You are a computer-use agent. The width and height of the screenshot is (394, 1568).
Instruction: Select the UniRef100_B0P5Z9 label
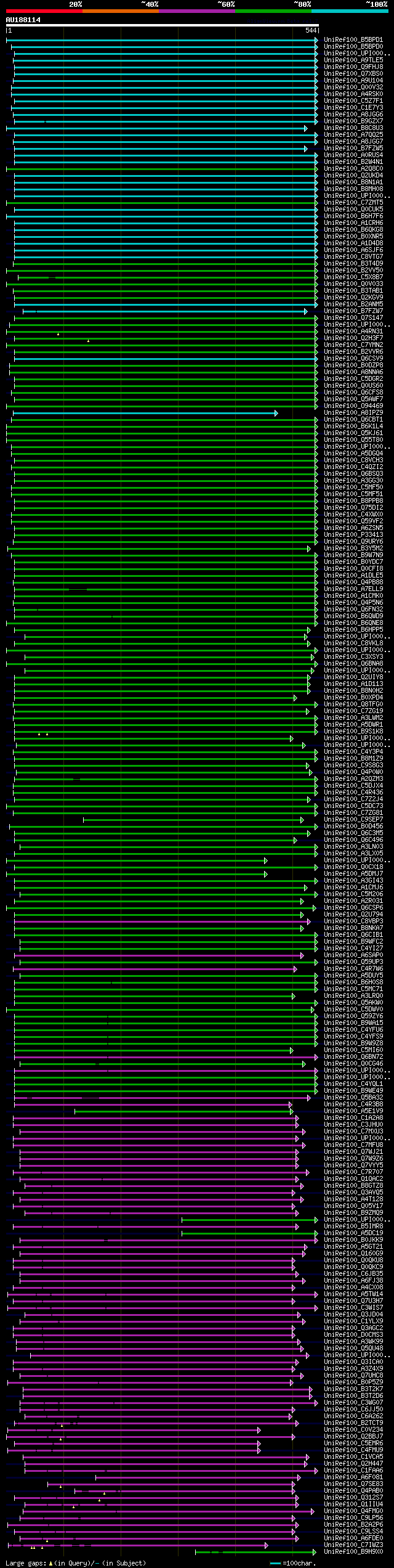353,1382
